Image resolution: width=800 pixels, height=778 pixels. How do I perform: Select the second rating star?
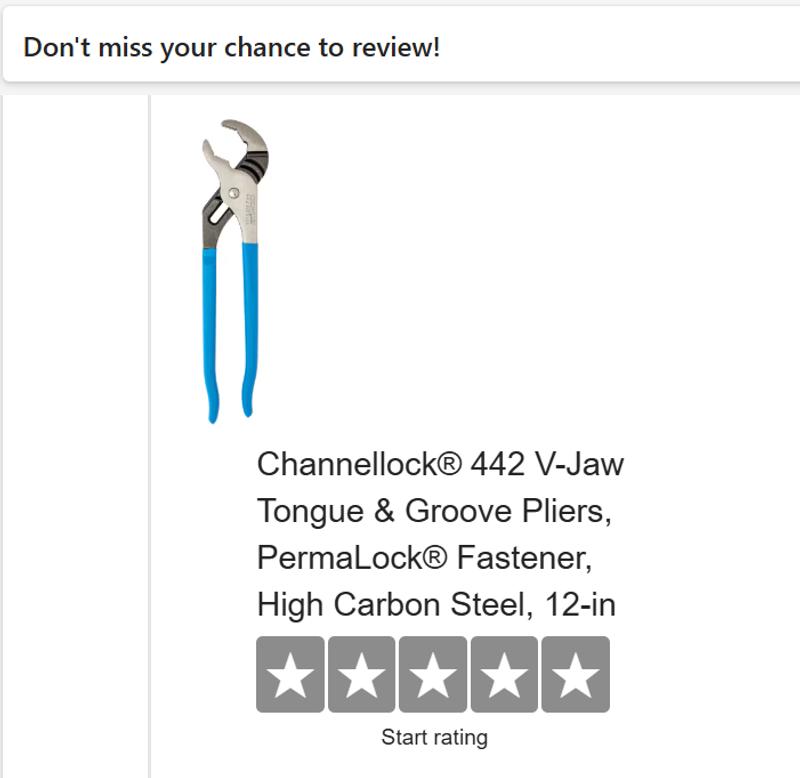(x=362, y=675)
